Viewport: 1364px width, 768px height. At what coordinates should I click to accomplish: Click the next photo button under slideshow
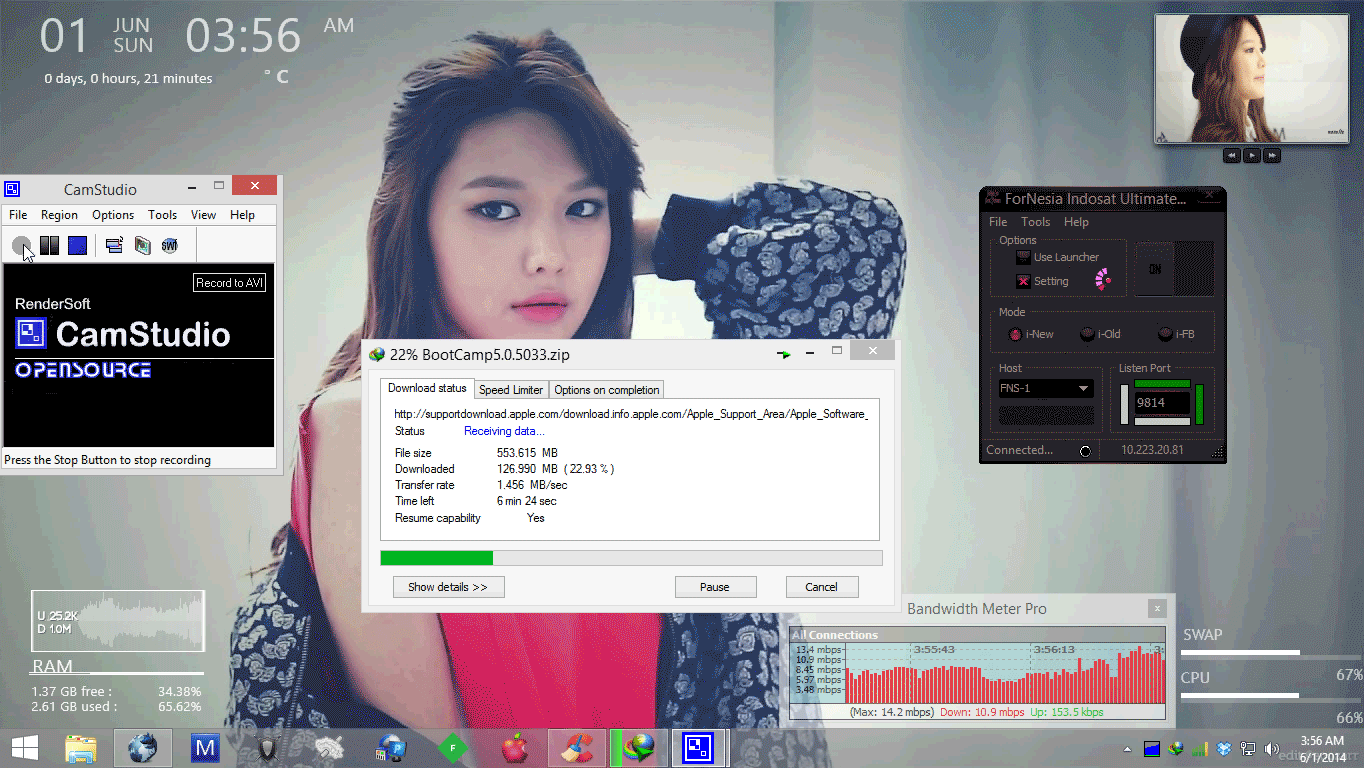1272,155
